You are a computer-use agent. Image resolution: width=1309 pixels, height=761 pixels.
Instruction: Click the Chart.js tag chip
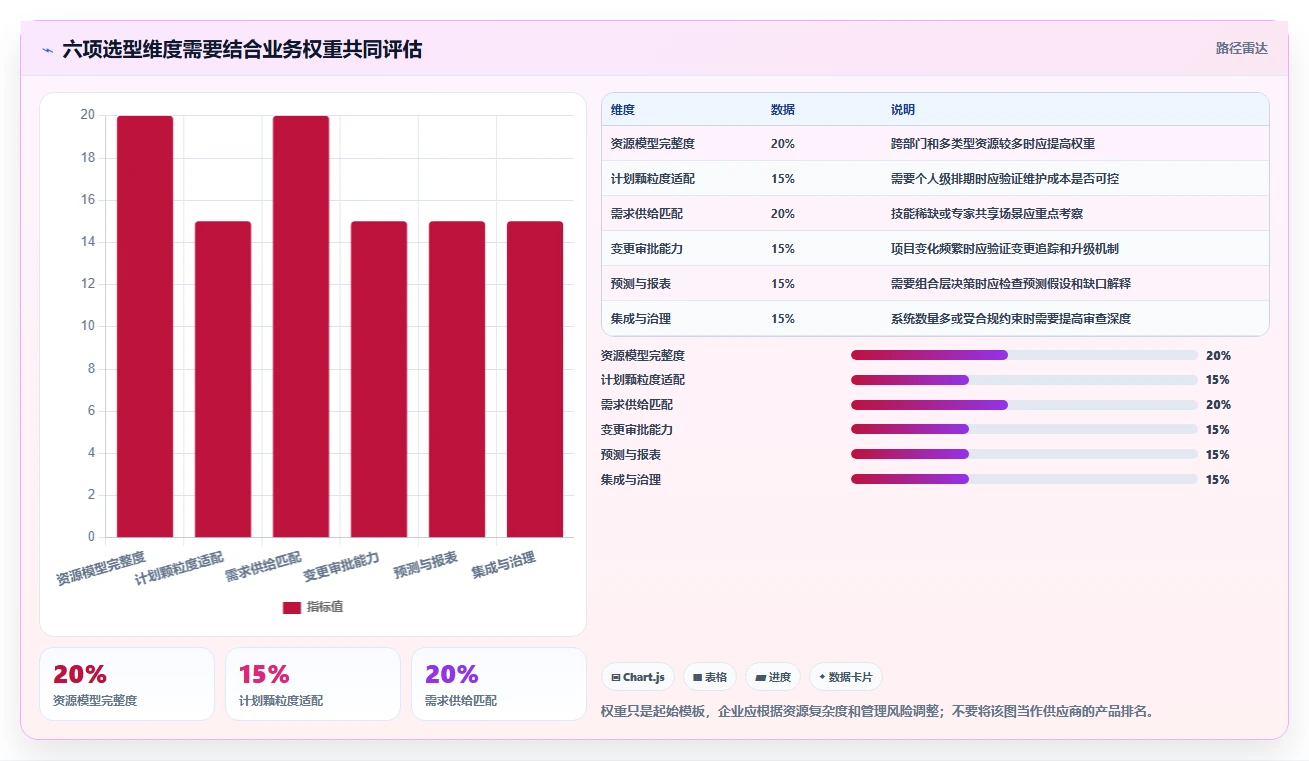coord(638,677)
